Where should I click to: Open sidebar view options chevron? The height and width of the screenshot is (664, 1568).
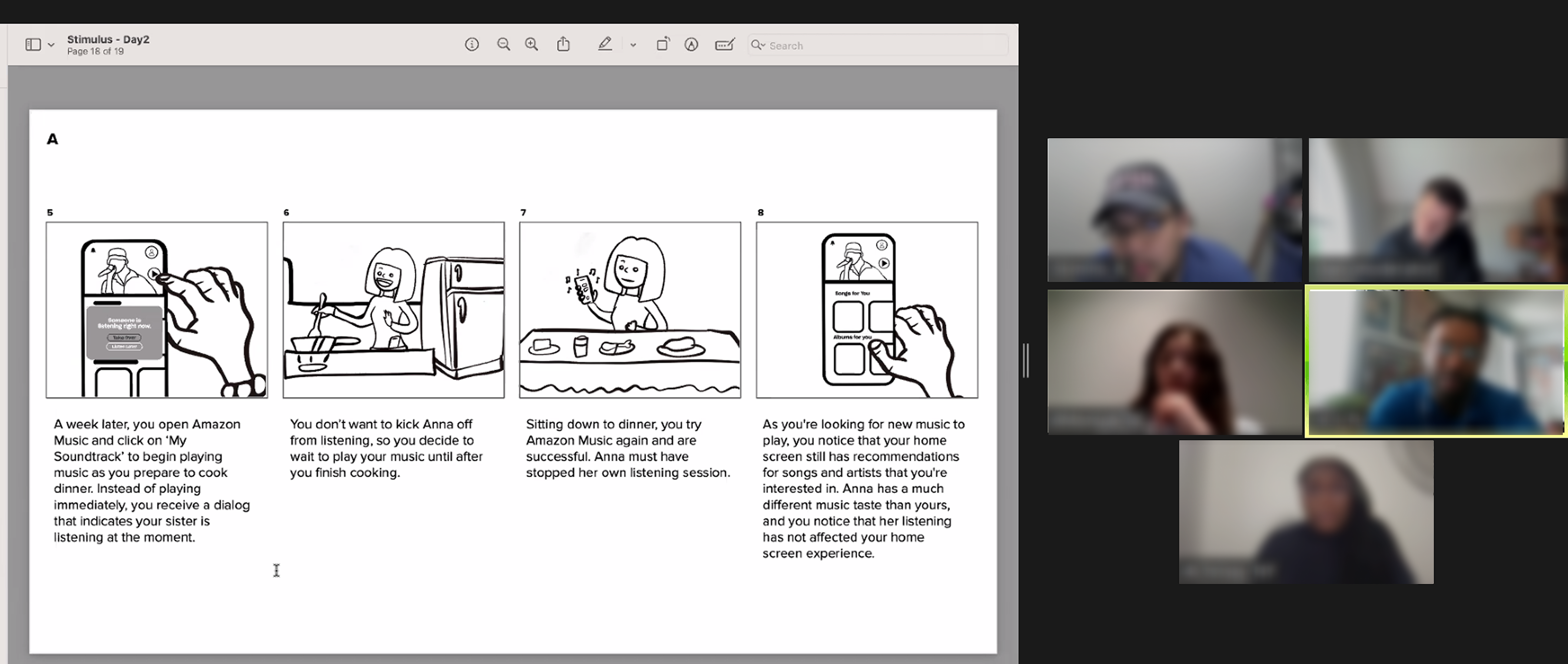point(51,45)
